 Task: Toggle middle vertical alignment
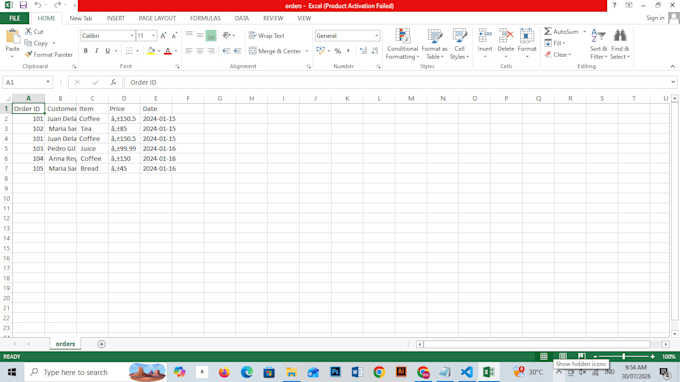point(200,36)
